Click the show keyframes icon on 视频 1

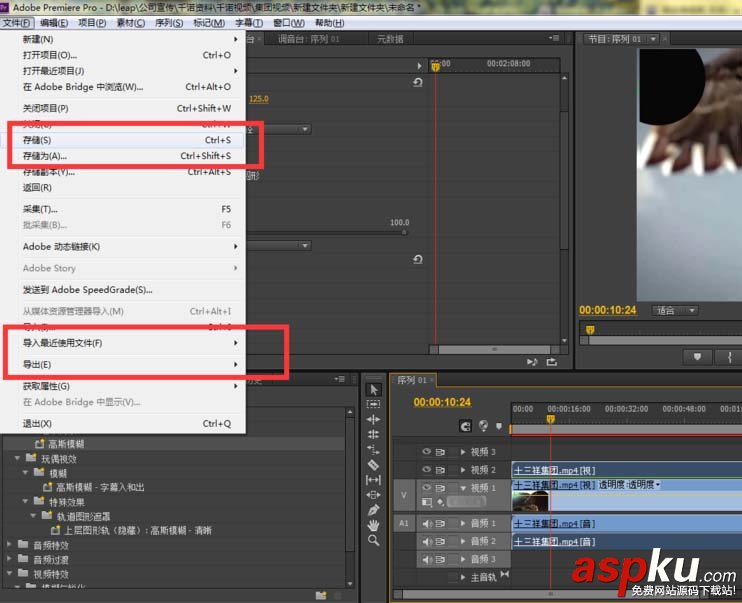(441, 502)
